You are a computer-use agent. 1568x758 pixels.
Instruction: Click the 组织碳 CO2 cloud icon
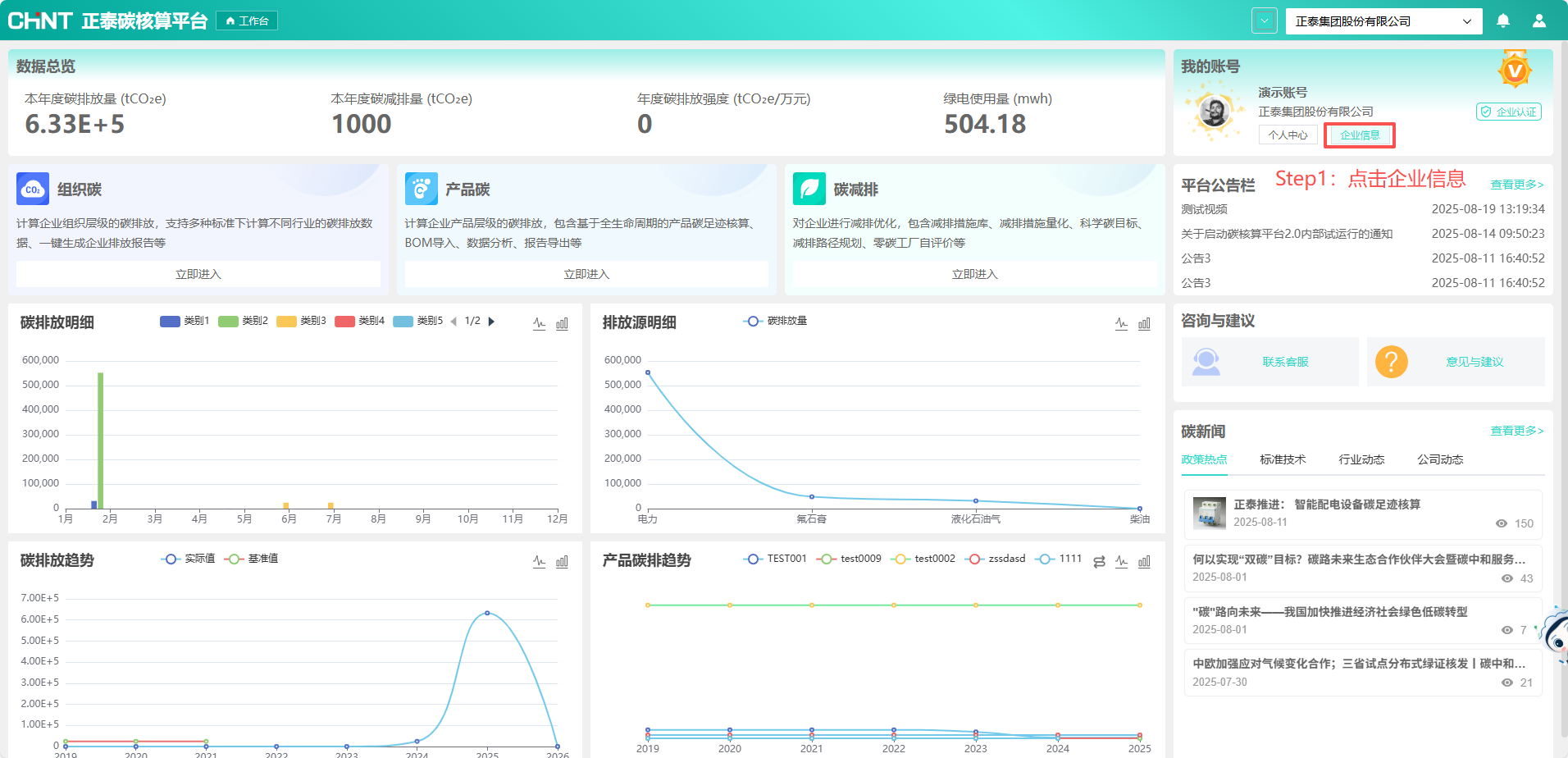click(x=33, y=189)
